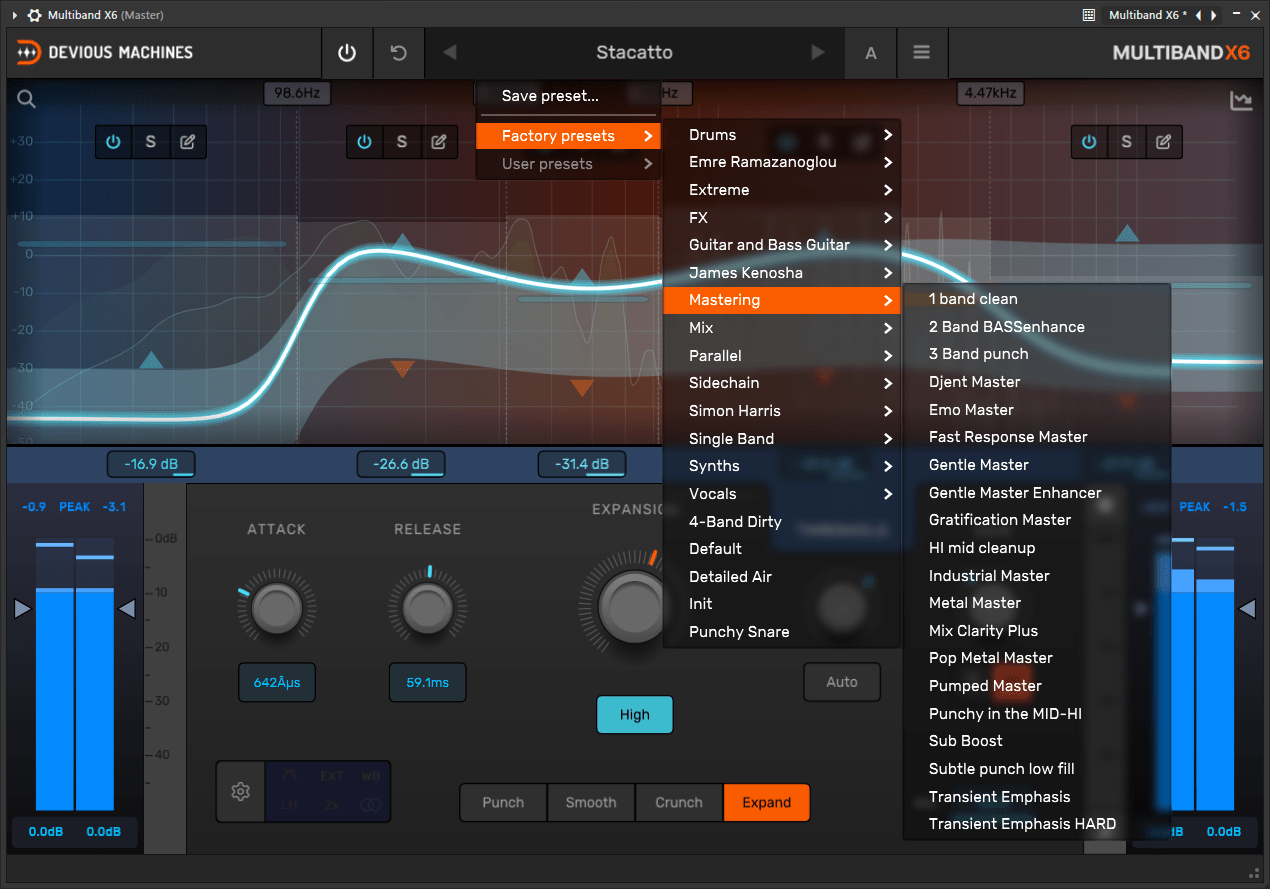Solo the 98.6Hz band

click(x=151, y=142)
